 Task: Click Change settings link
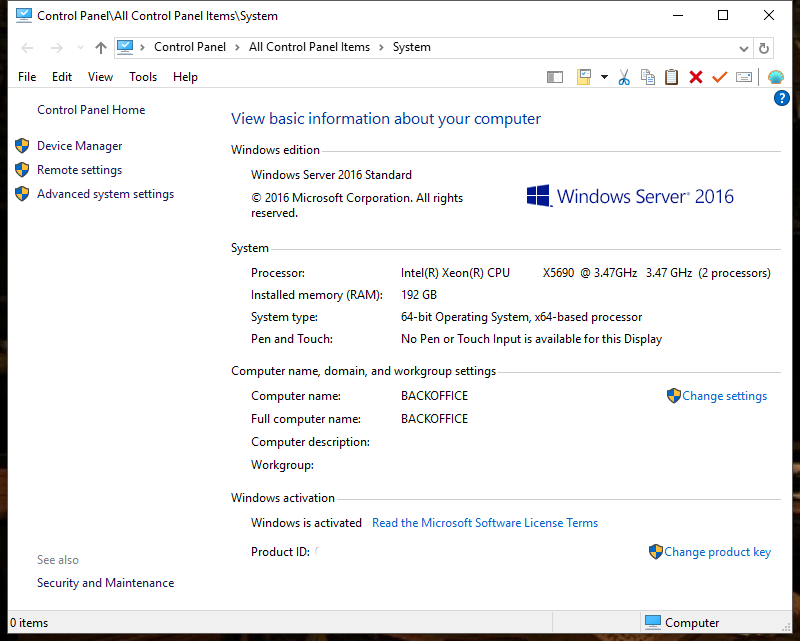click(724, 396)
